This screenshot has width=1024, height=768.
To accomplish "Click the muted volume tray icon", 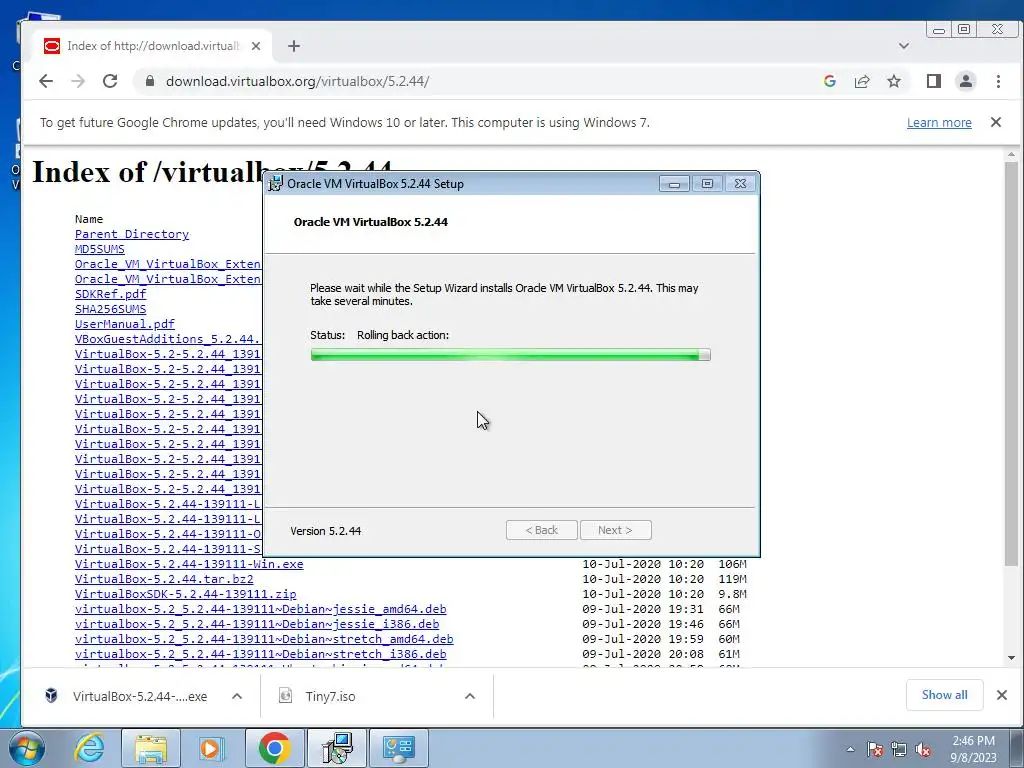I will [x=923, y=750].
